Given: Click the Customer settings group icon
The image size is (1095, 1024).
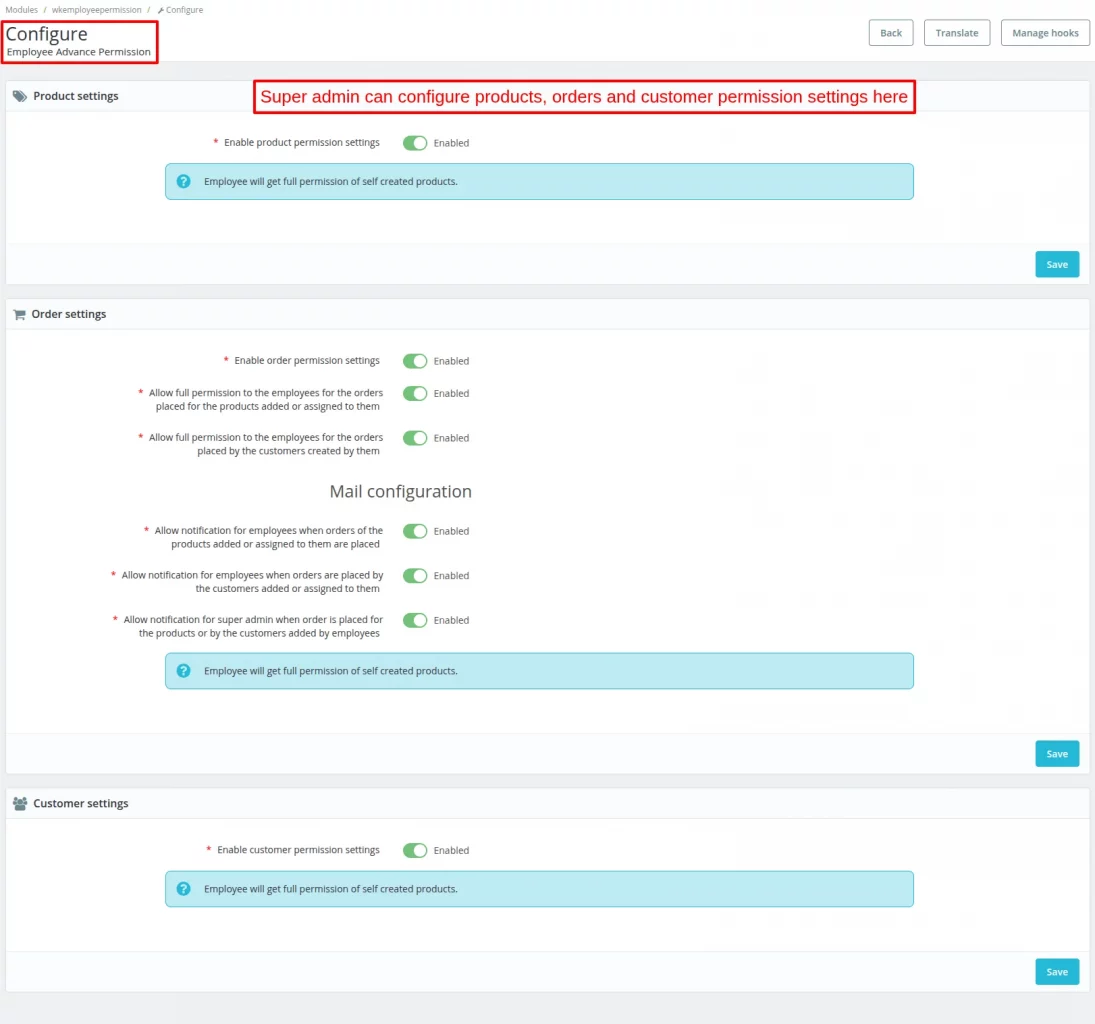Looking at the screenshot, I should (20, 804).
